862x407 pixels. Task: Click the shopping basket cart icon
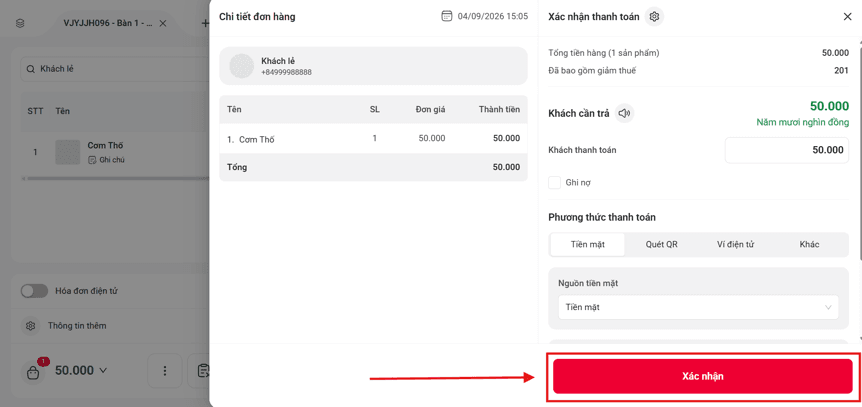(34, 372)
